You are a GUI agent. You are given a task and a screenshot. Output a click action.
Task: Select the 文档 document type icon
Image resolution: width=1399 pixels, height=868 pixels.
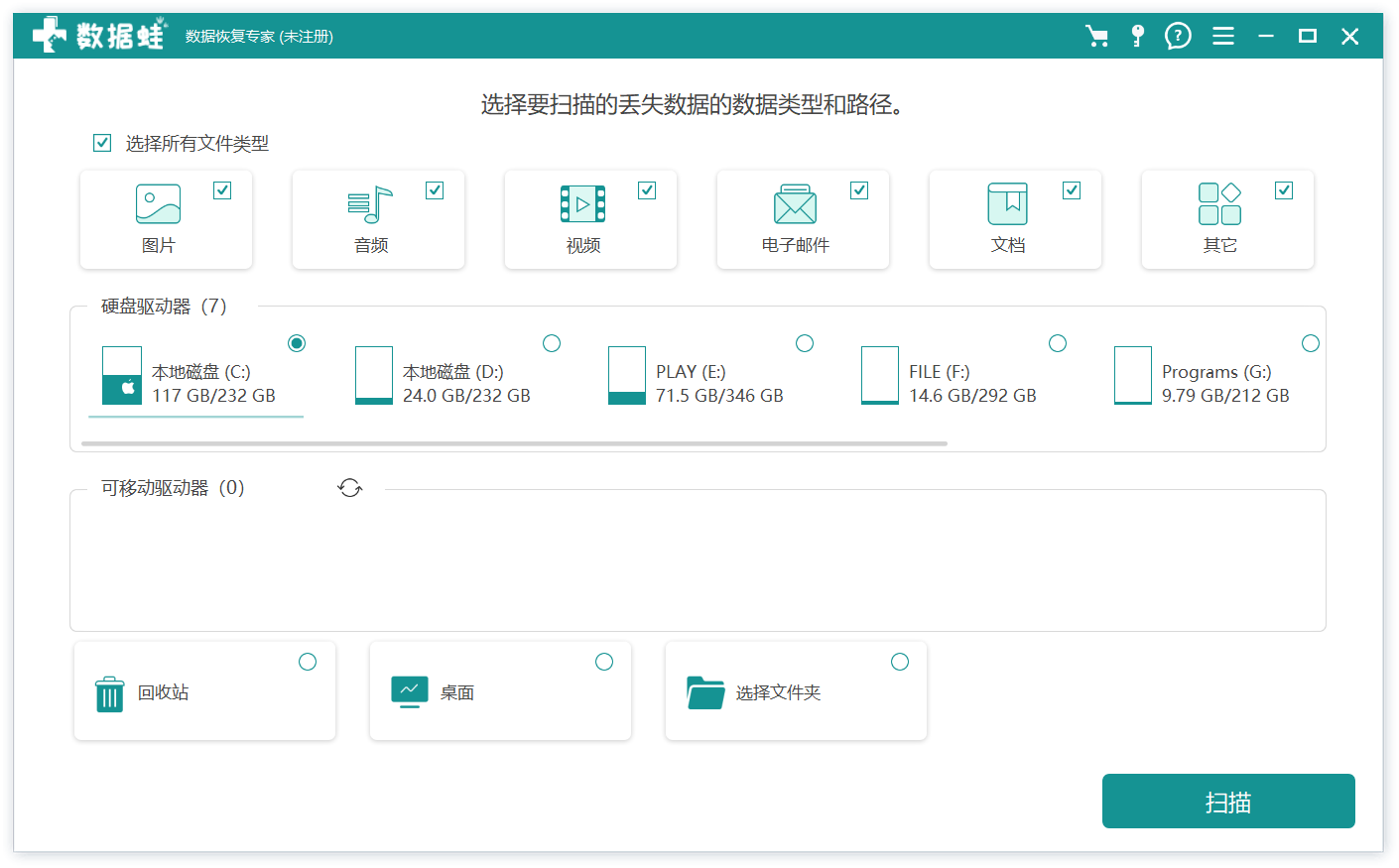click(x=1007, y=204)
